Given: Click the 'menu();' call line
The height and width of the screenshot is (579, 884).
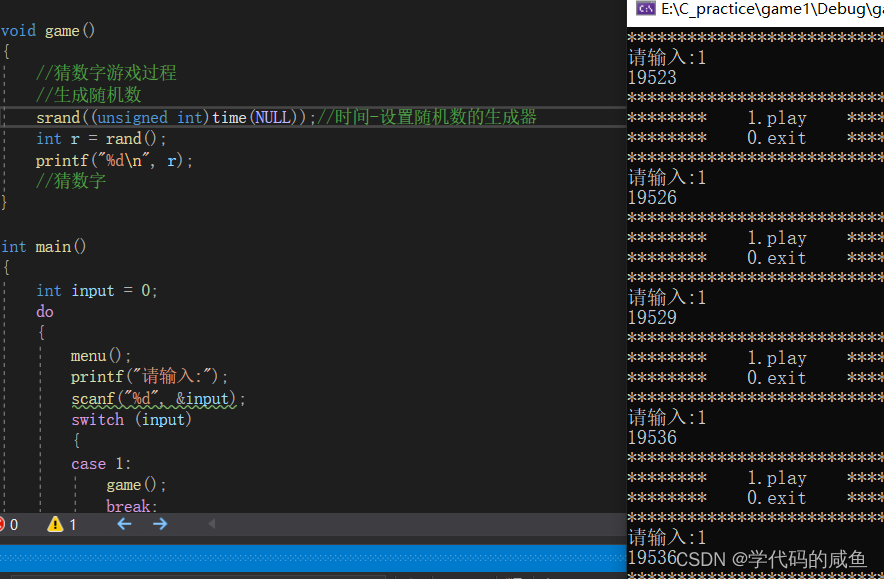Looking at the screenshot, I should point(101,356).
